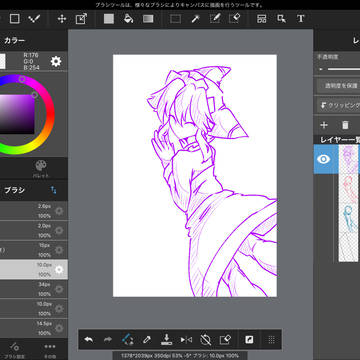Image resolution: width=360 pixels, height=360 pixels.
Task: Select the rectangular Selection tool
Action: (175, 19)
